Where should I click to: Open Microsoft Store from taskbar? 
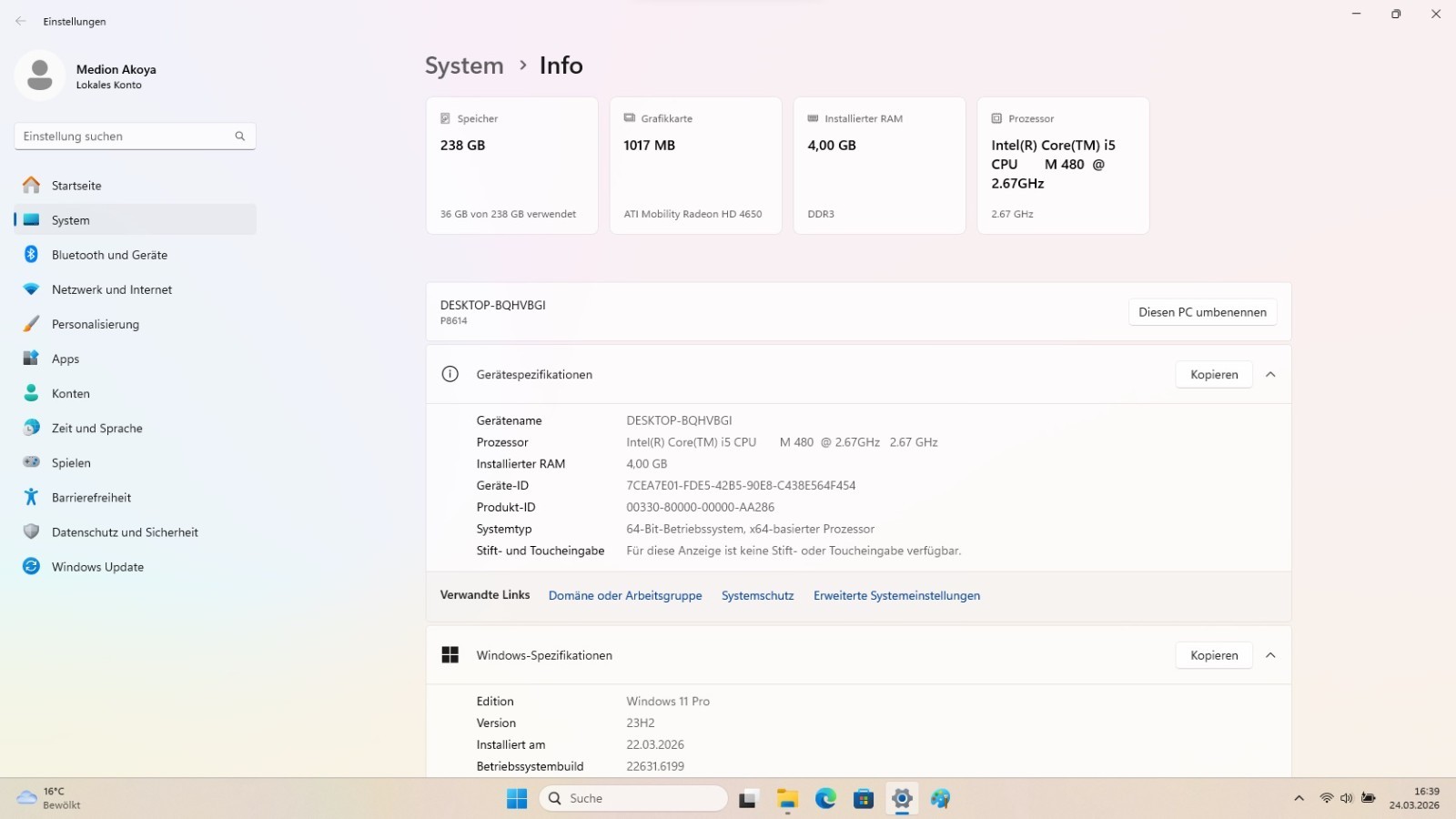pos(864,799)
